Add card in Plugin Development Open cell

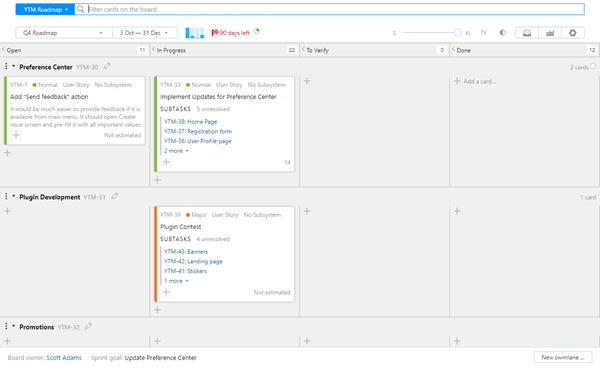[x=7, y=211]
